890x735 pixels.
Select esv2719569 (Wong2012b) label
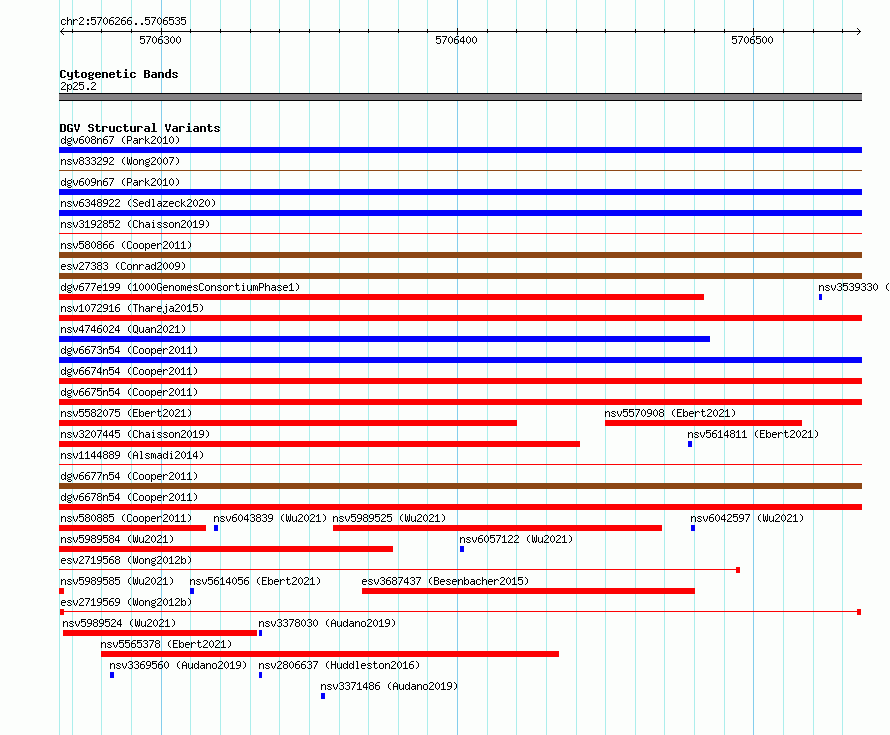(126, 602)
